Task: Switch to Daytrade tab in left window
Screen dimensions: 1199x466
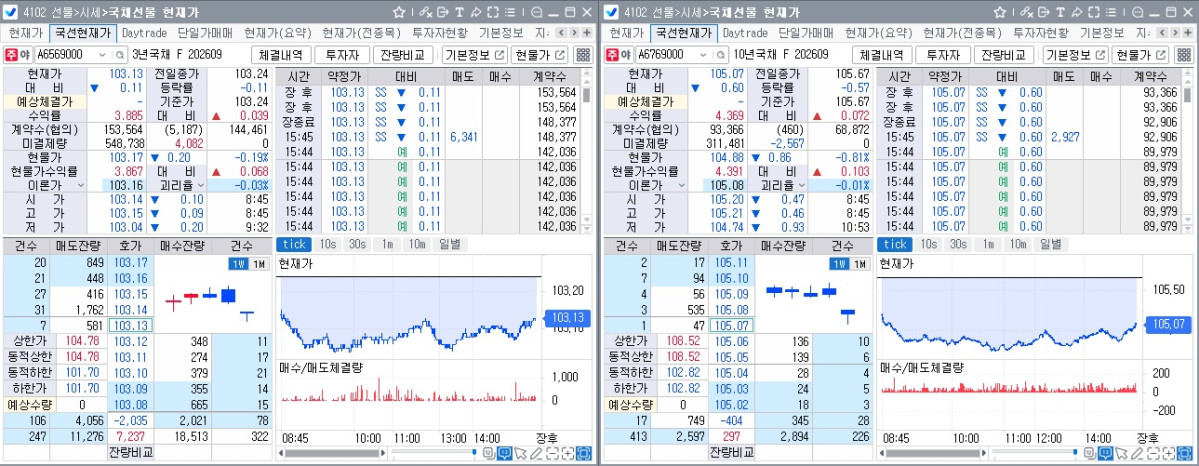Action: 144,33
